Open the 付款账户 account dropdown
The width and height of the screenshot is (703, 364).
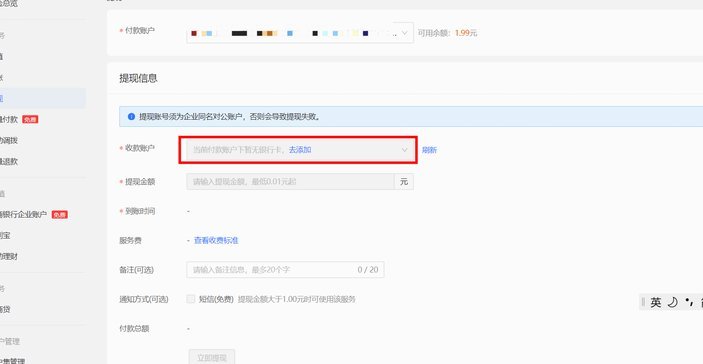(299, 33)
